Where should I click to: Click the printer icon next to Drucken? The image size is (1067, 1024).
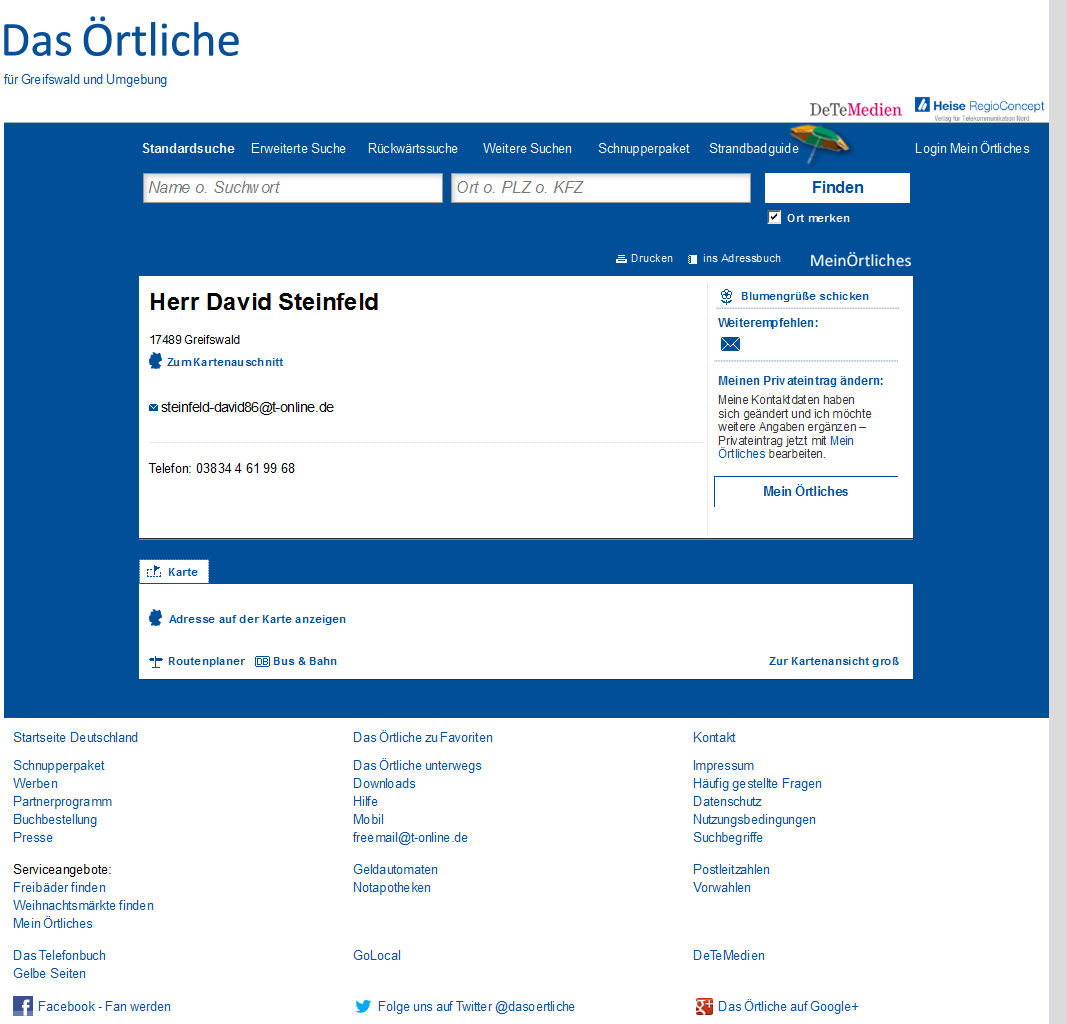pyautogui.click(x=621, y=259)
